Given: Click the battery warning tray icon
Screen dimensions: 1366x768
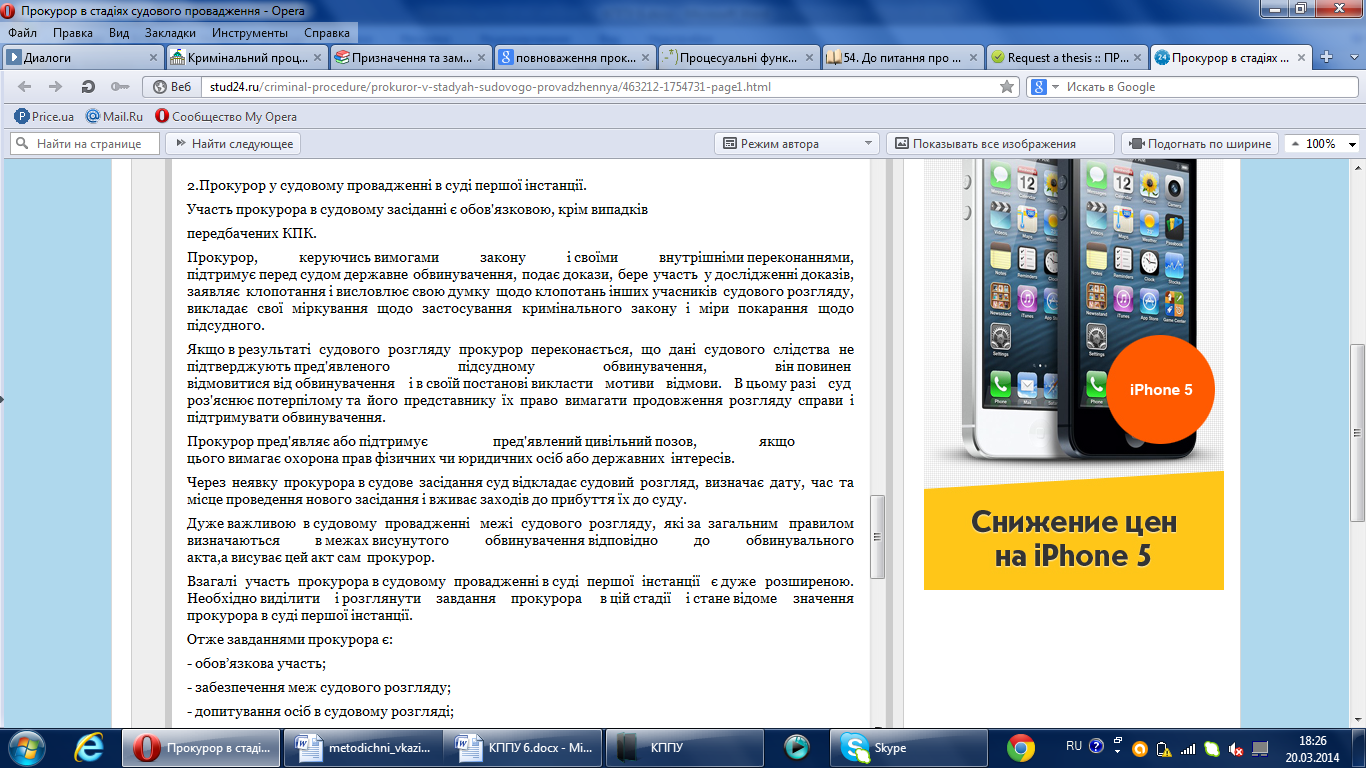Looking at the screenshot, I should coord(1164,748).
